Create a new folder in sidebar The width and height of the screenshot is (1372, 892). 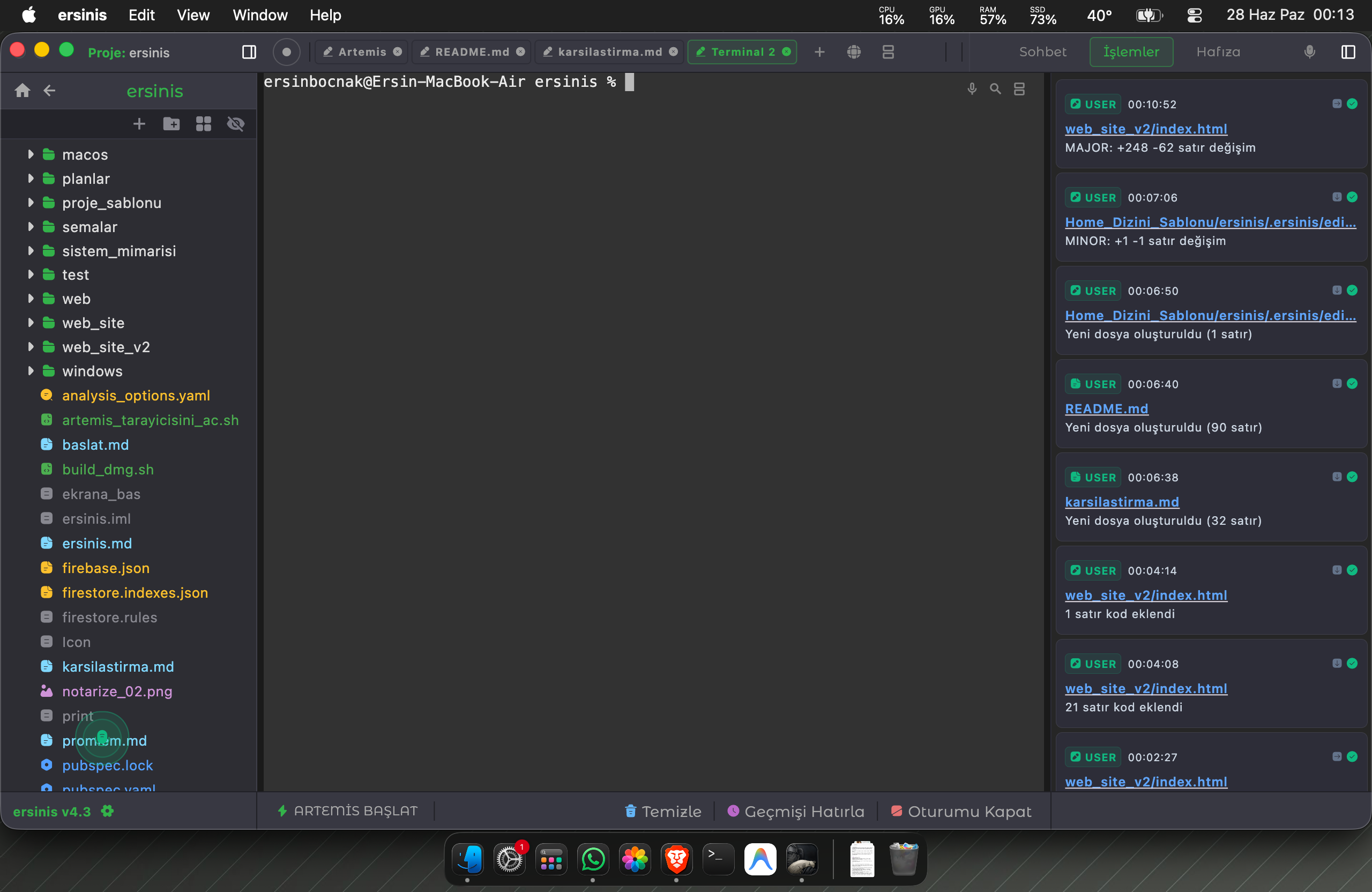171,124
